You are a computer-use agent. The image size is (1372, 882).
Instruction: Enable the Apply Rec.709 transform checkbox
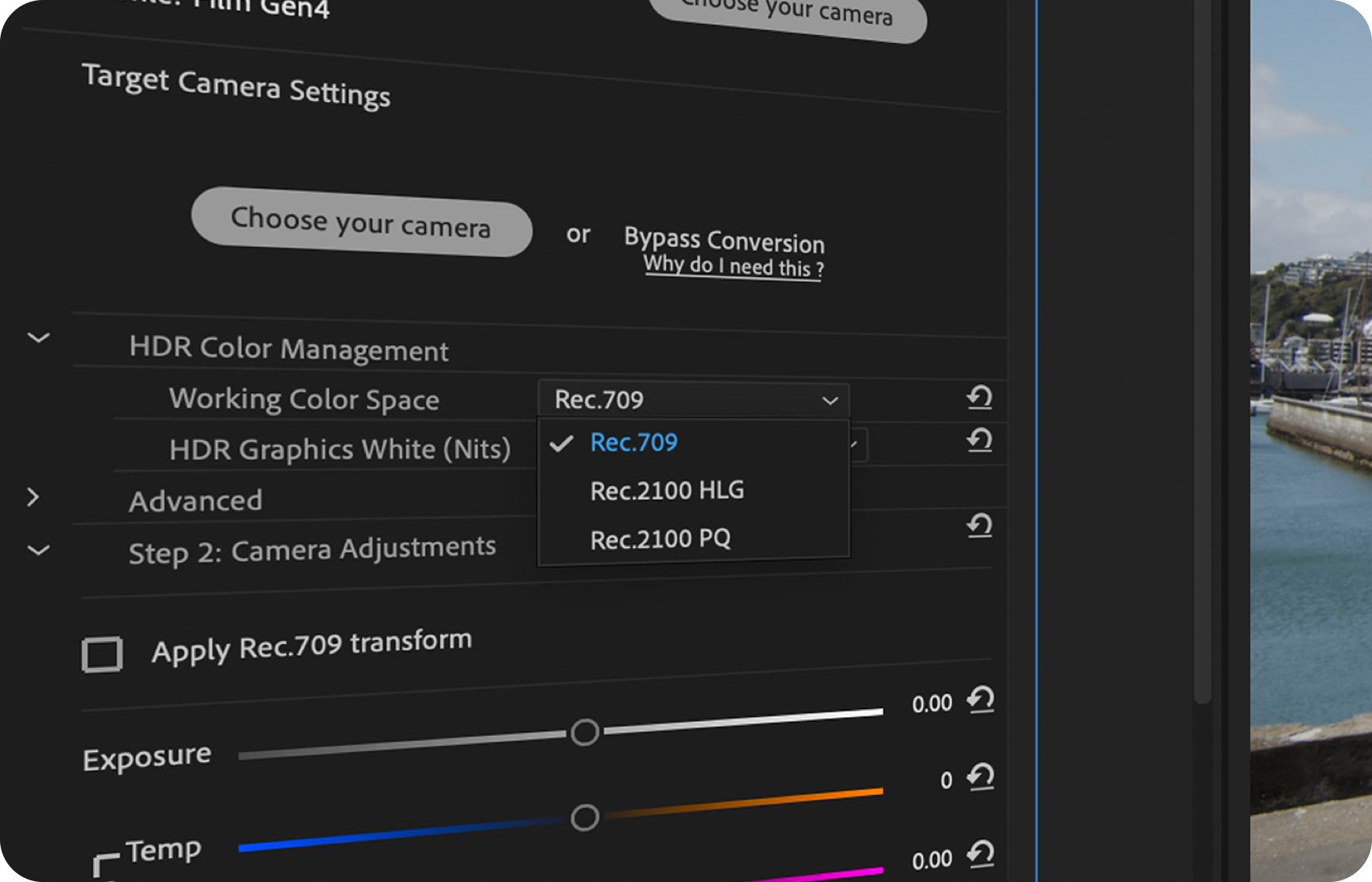tap(102, 654)
